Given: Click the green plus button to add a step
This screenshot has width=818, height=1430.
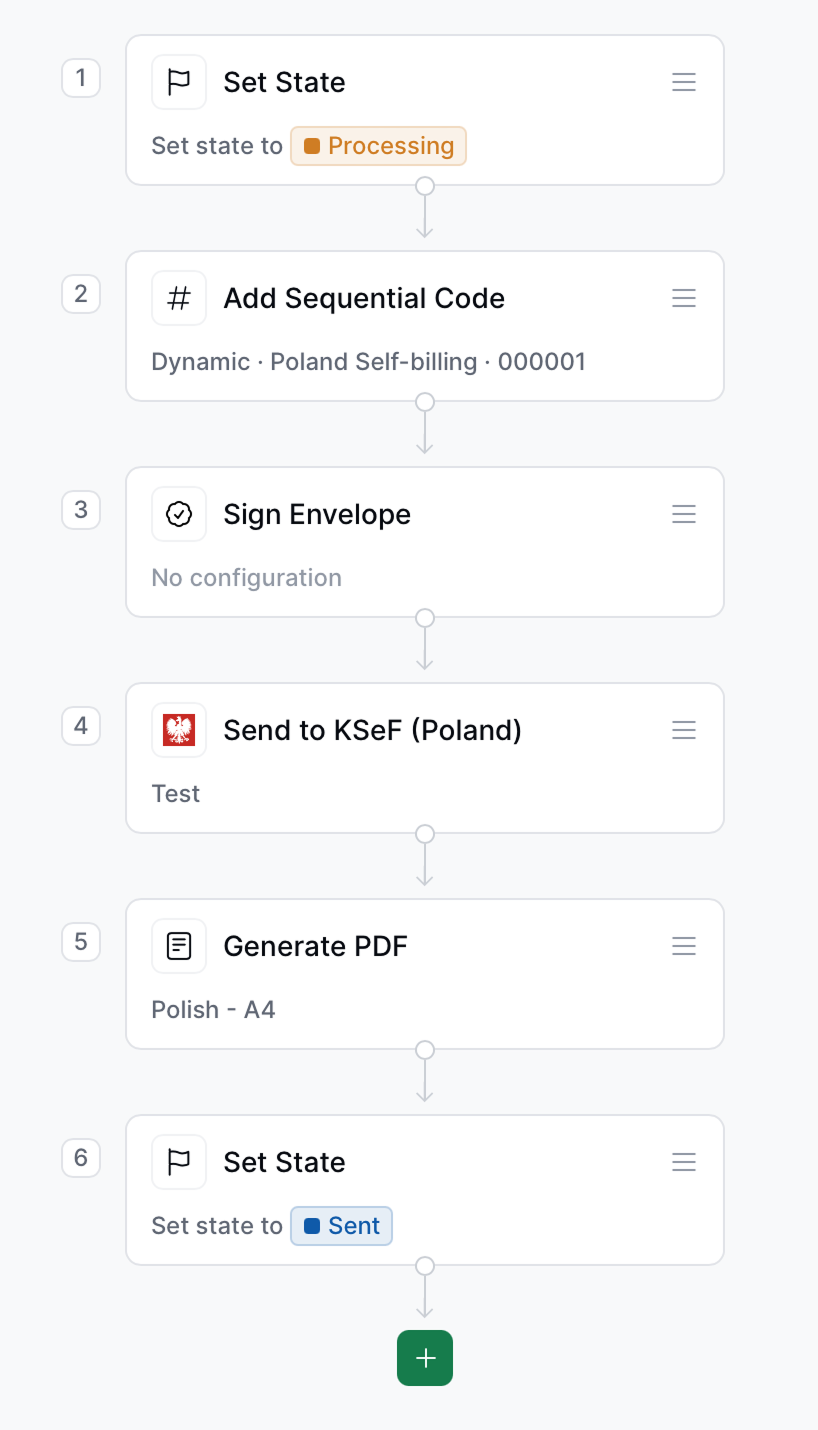Looking at the screenshot, I should click(425, 1357).
